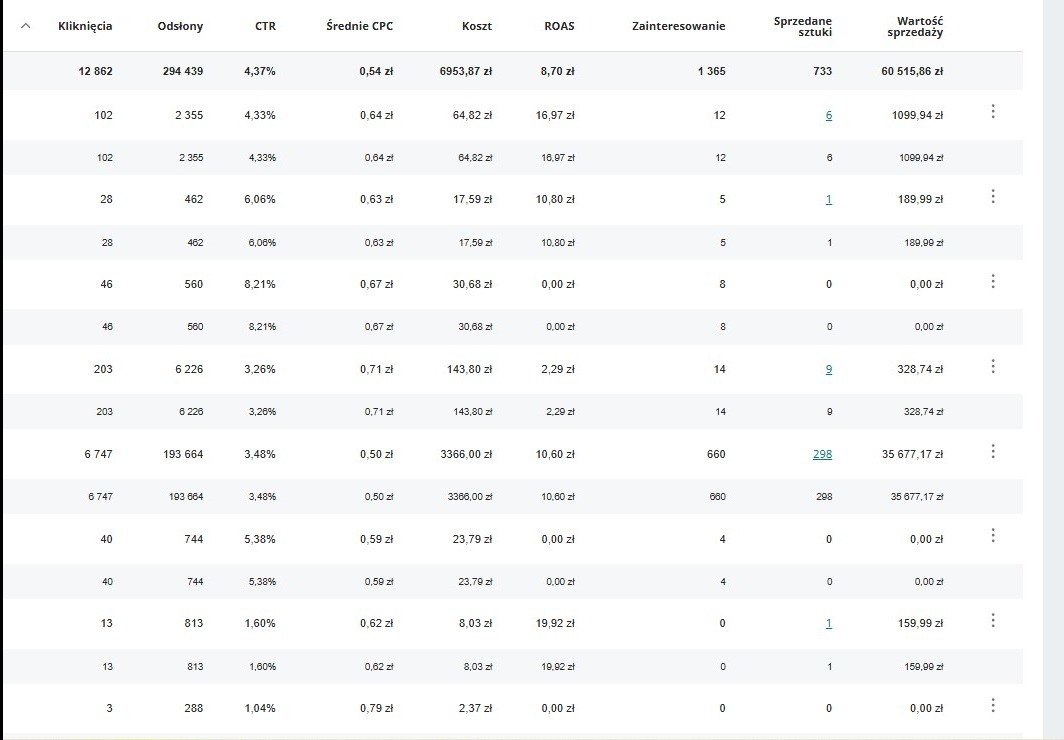The width and height of the screenshot is (1064, 740).
Task: Open three-dot menu for 159,99 zł row
Action: [992, 620]
